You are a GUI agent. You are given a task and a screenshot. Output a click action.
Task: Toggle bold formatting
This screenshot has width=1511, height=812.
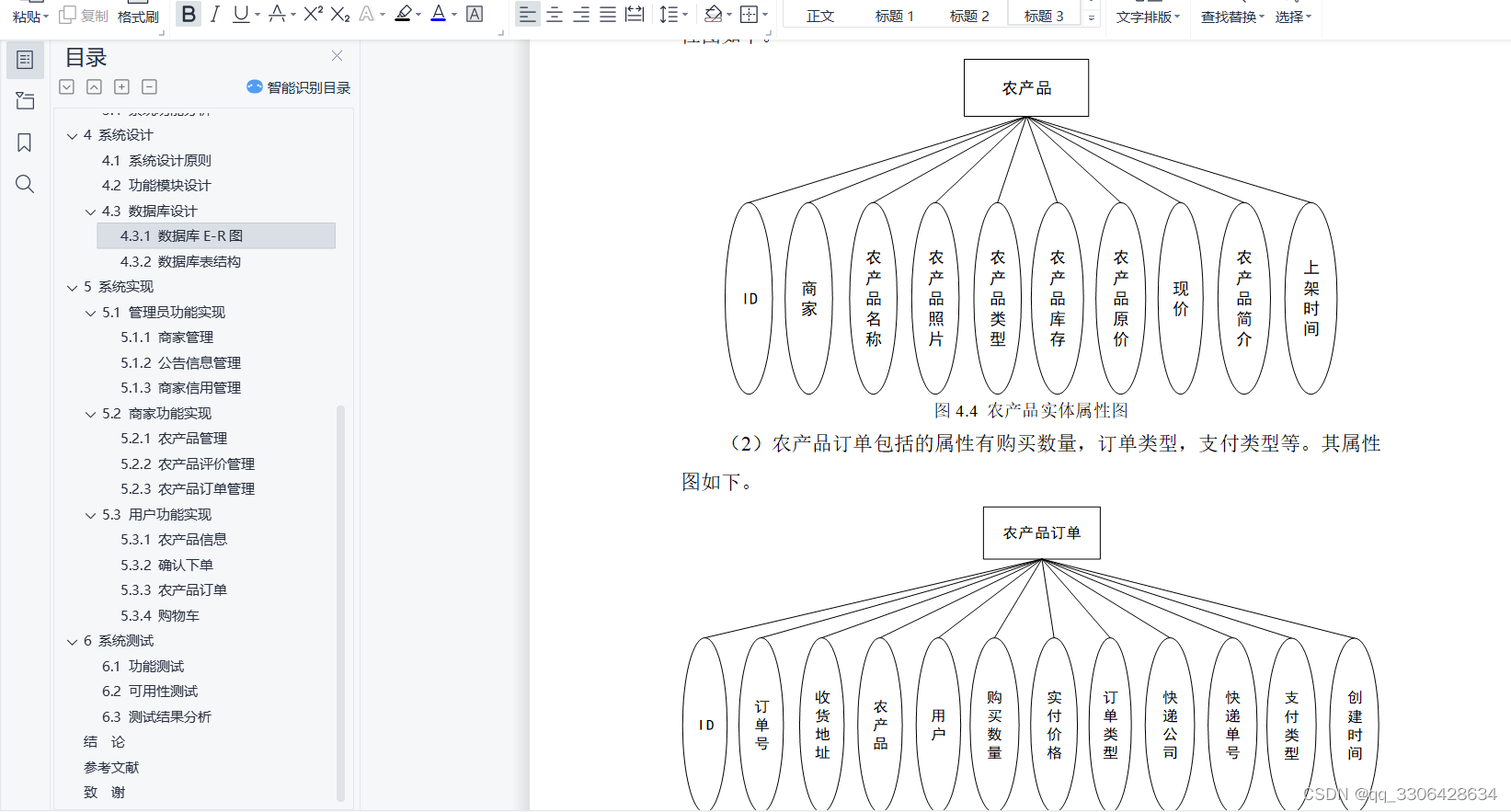[x=189, y=14]
